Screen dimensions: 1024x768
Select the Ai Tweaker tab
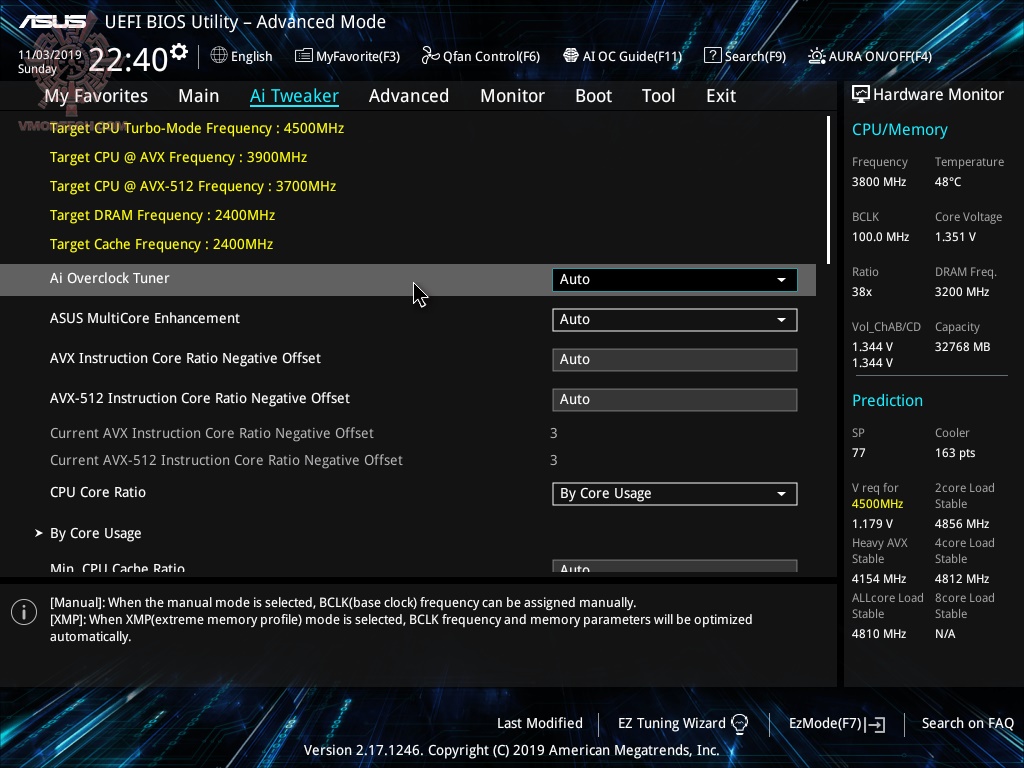294,96
